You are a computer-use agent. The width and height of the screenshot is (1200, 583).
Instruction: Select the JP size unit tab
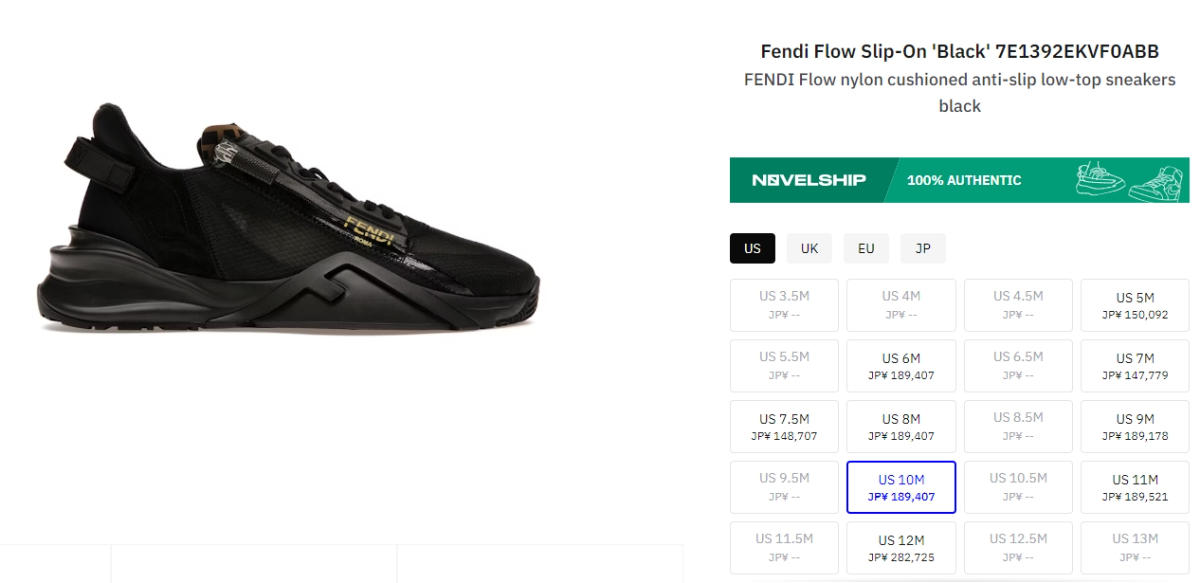pos(922,248)
